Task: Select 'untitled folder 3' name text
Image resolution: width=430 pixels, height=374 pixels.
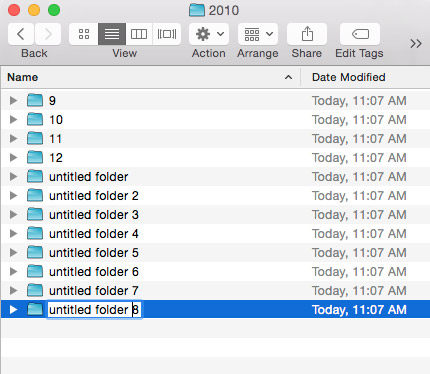Action: pyautogui.click(x=94, y=215)
